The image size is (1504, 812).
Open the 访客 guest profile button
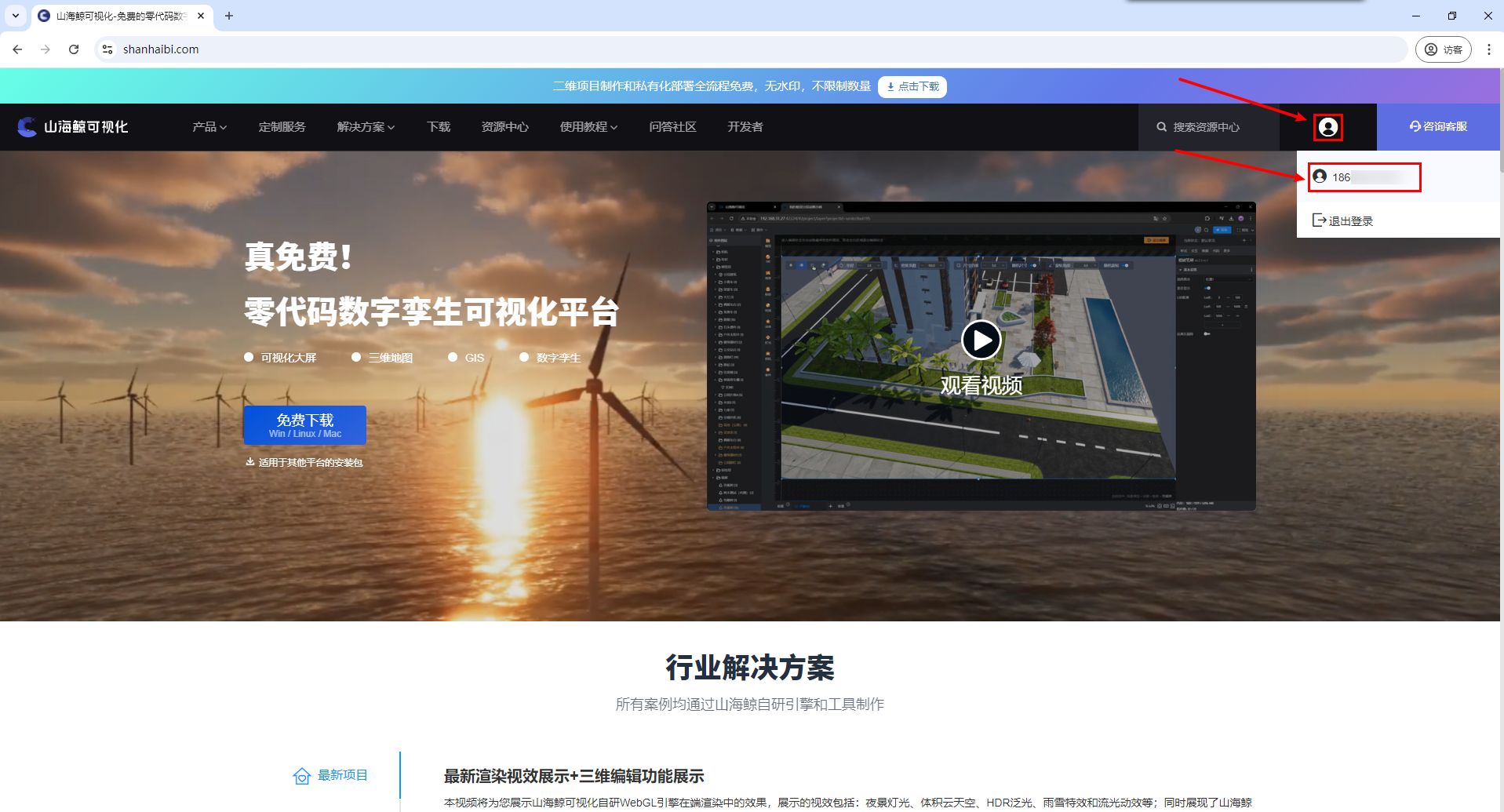[x=1443, y=49]
